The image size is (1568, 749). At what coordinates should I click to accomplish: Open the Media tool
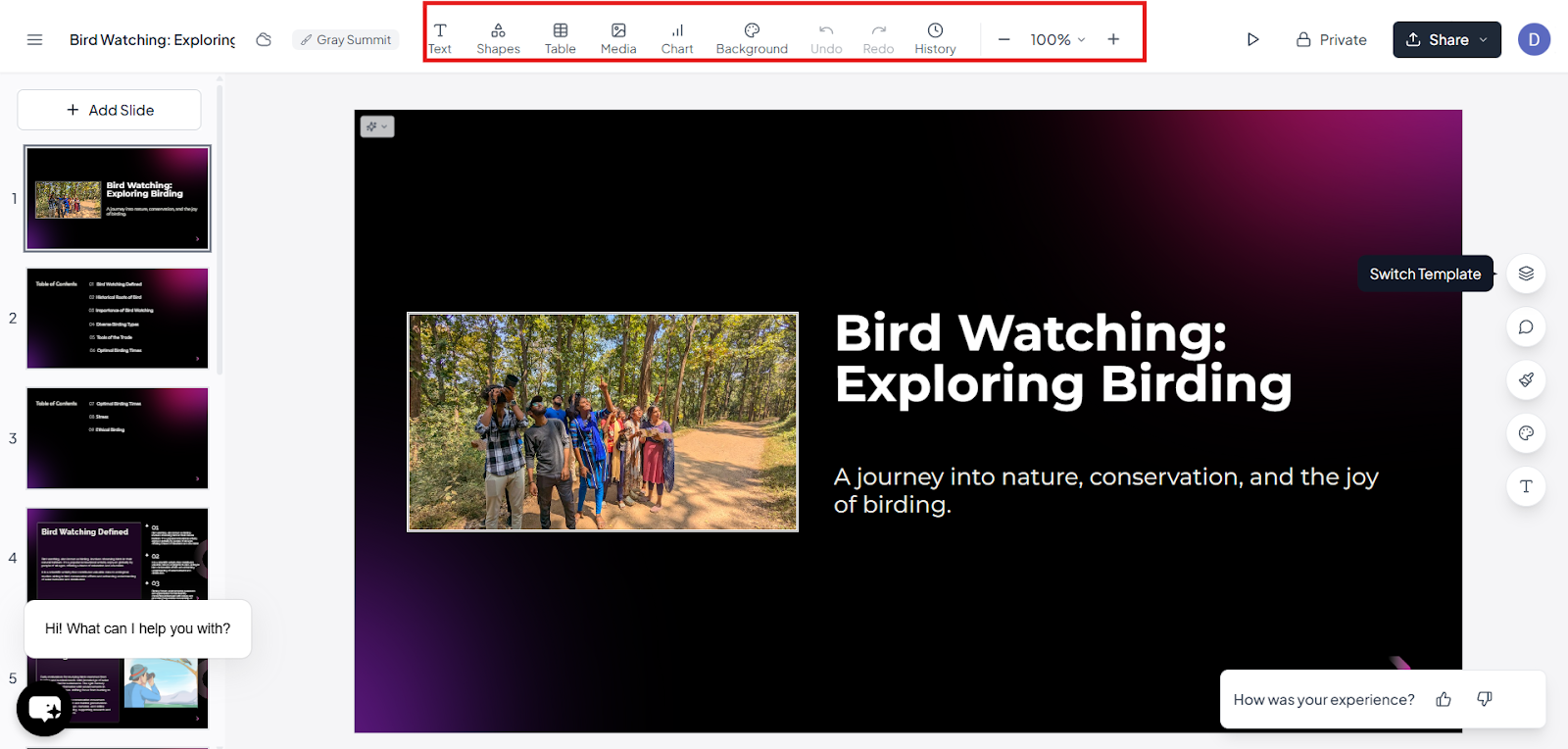coord(618,39)
